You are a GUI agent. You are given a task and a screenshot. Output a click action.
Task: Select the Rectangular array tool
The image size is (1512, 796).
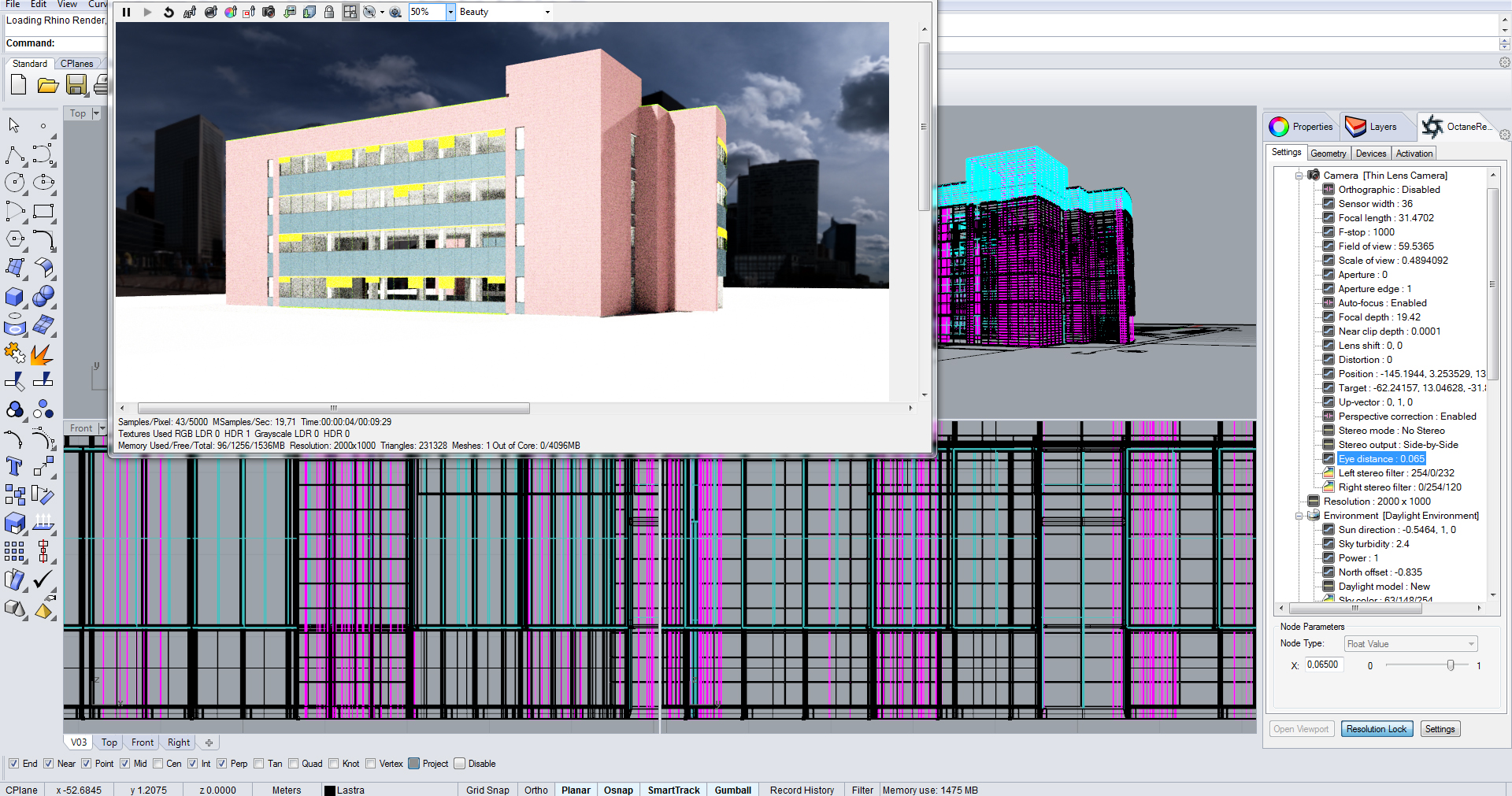point(15,551)
